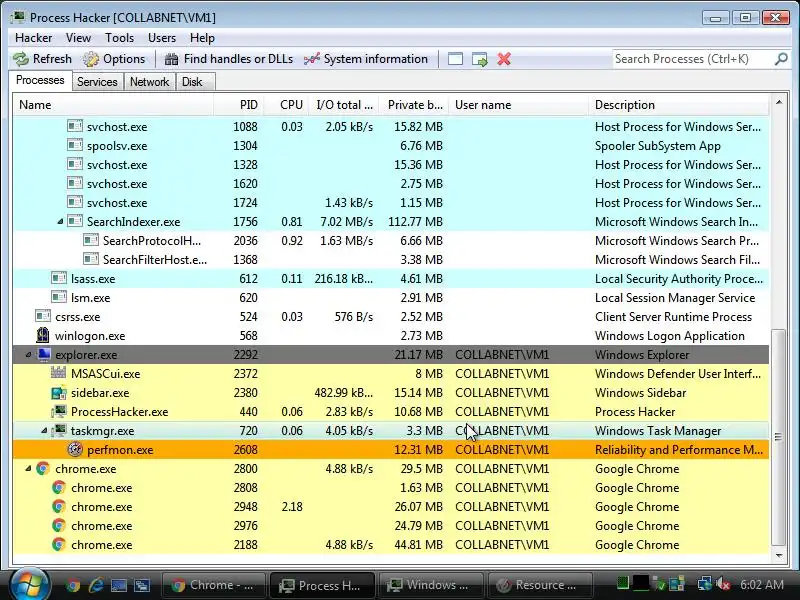Select the lsm.exe process row
This screenshot has width=800, height=600.
[x=391, y=298]
